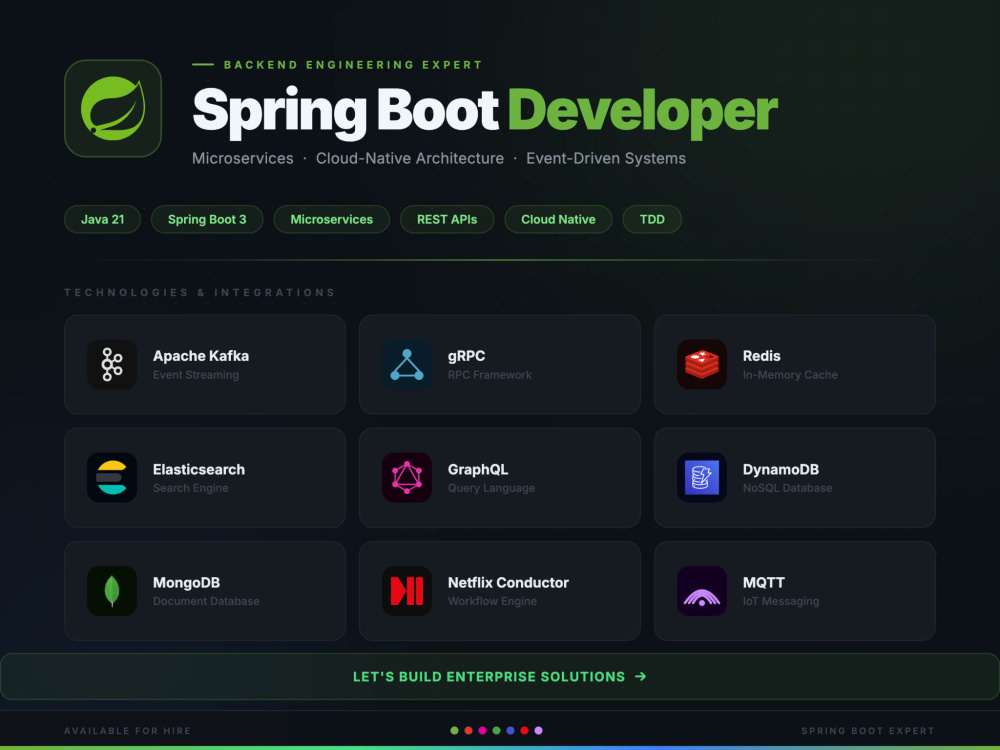This screenshot has height=750, width=1000.
Task: Click the Netflix Conductor red icon
Action: click(407, 591)
